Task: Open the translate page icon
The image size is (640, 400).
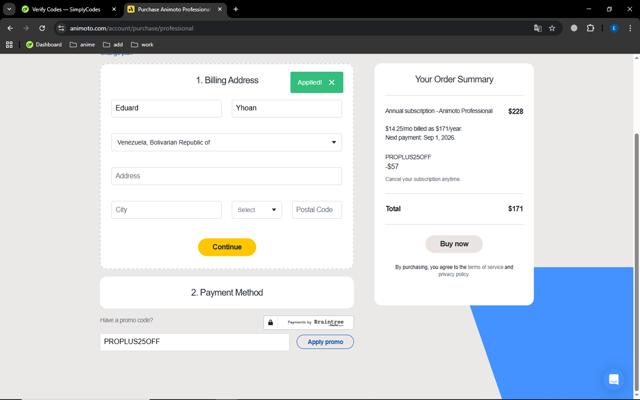Action: point(538,28)
